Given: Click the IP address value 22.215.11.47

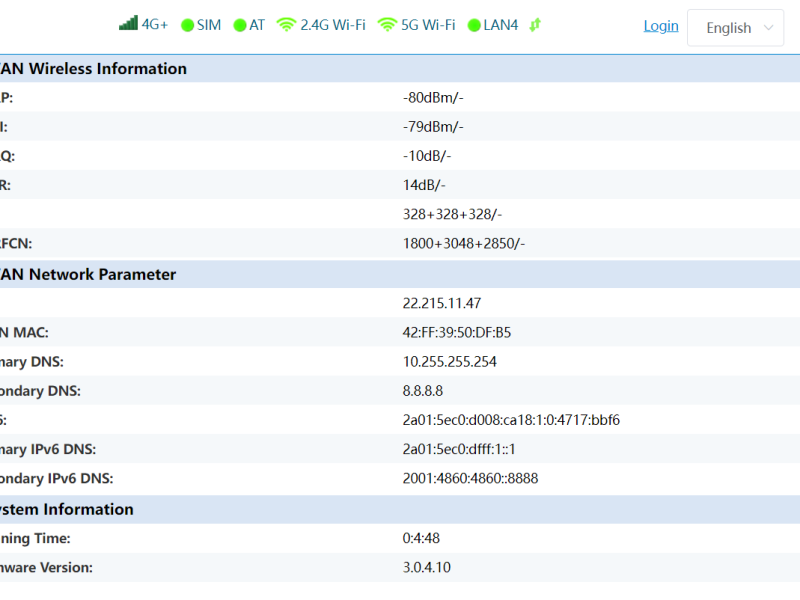Looking at the screenshot, I should pos(442,303).
